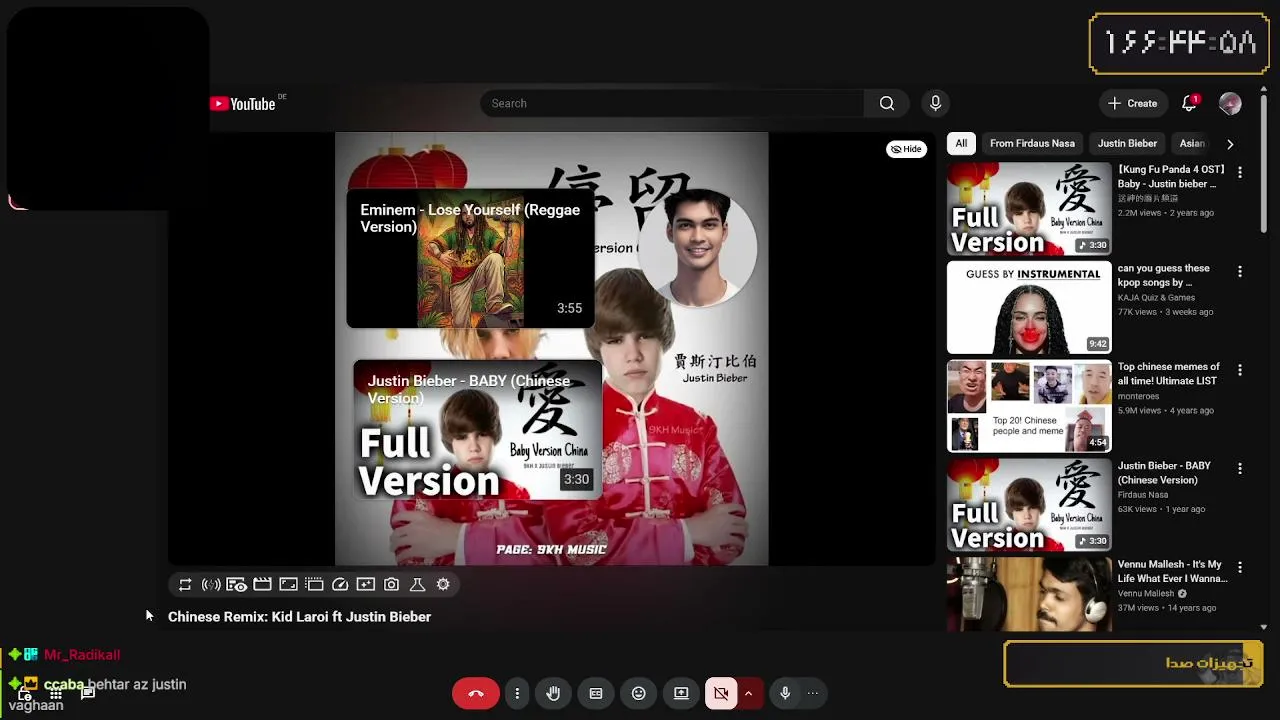The image size is (1280, 720).
Task: Expand camera options with the up chevron
Action: click(748, 693)
